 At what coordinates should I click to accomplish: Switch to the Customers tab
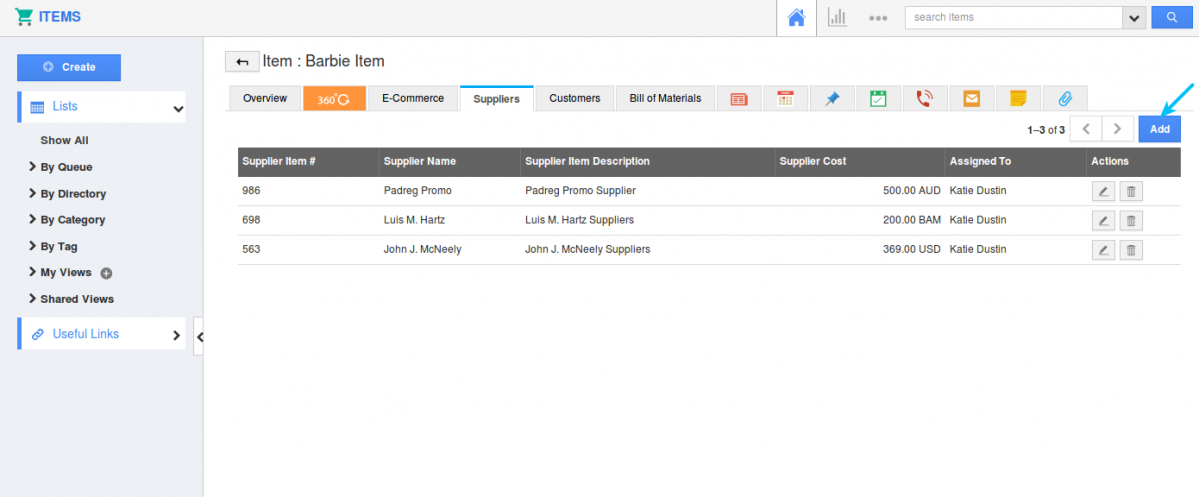tap(575, 99)
